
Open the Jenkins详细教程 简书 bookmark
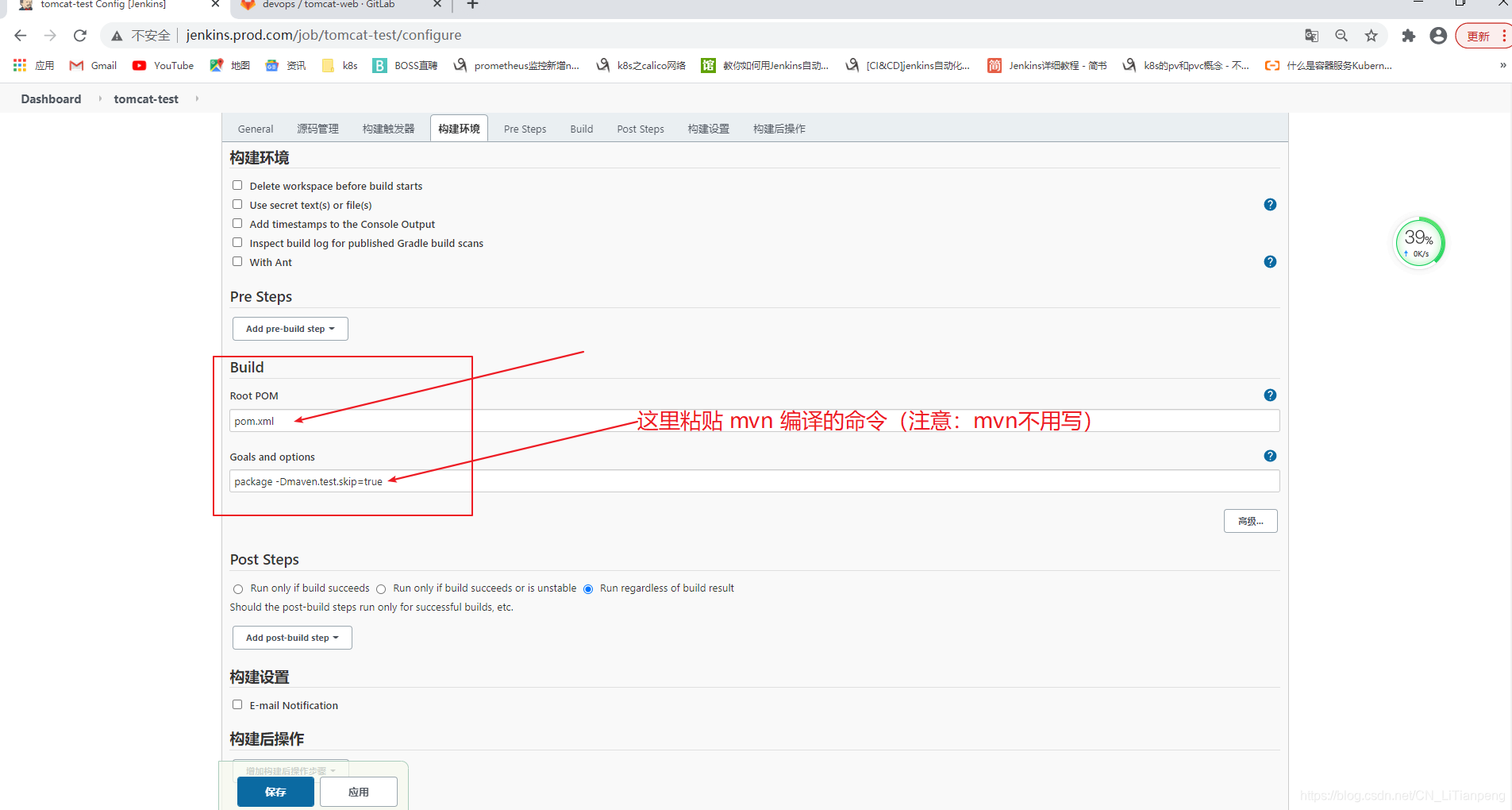pos(1048,65)
